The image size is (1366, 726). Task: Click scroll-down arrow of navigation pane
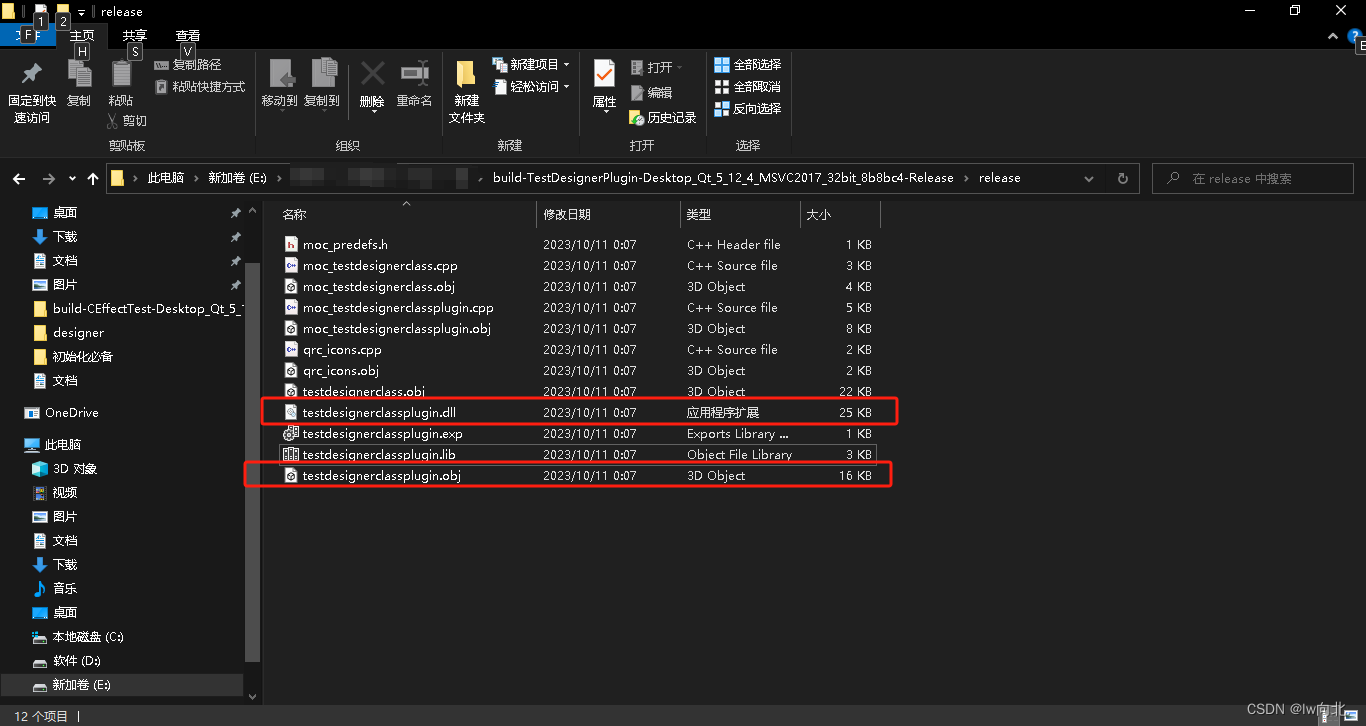(252, 696)
